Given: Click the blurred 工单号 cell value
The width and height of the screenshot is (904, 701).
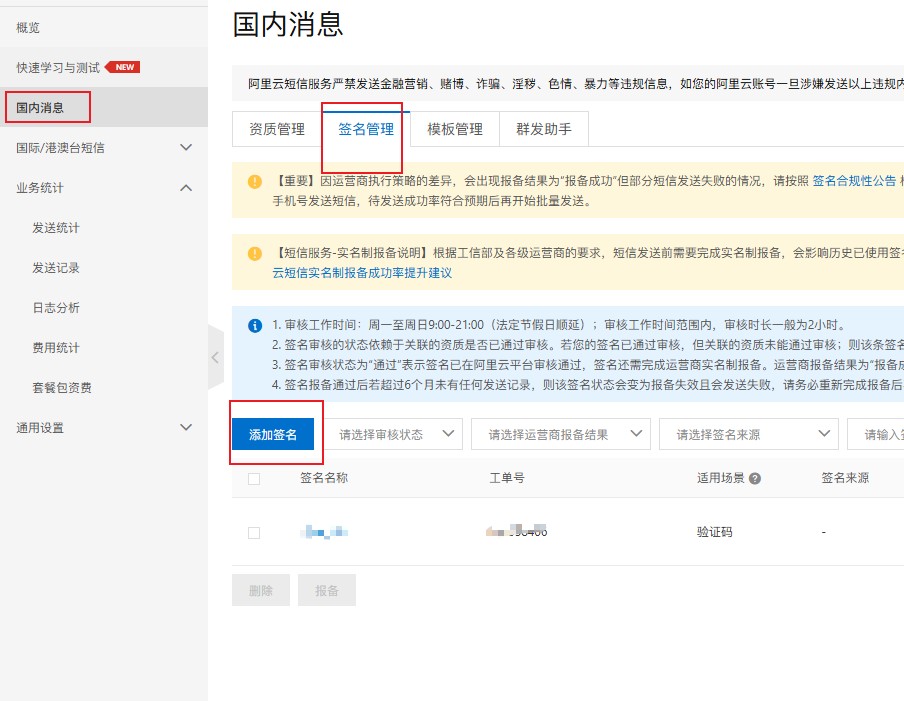Looking at the screenshot, I should [517, 531].
